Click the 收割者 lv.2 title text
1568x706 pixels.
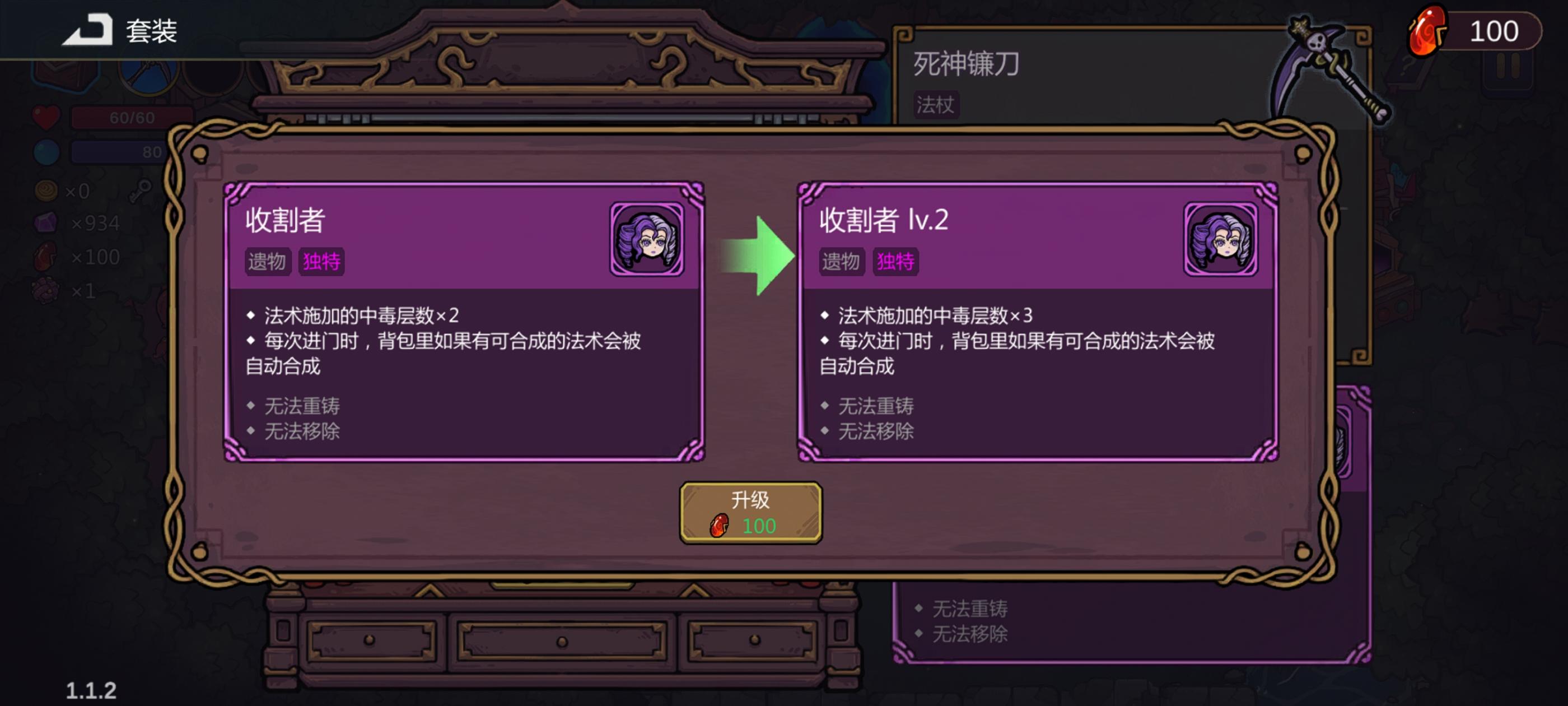pyautogui.click(x=883, y=220)
